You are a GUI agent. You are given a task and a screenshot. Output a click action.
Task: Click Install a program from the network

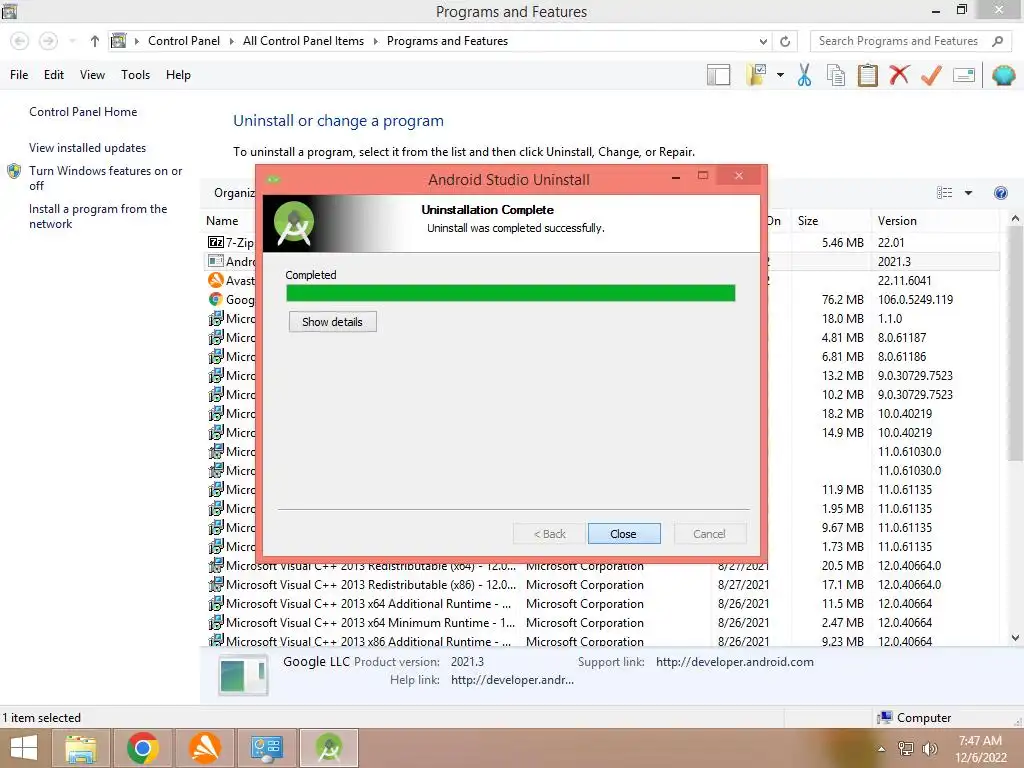tap(98, 216)
